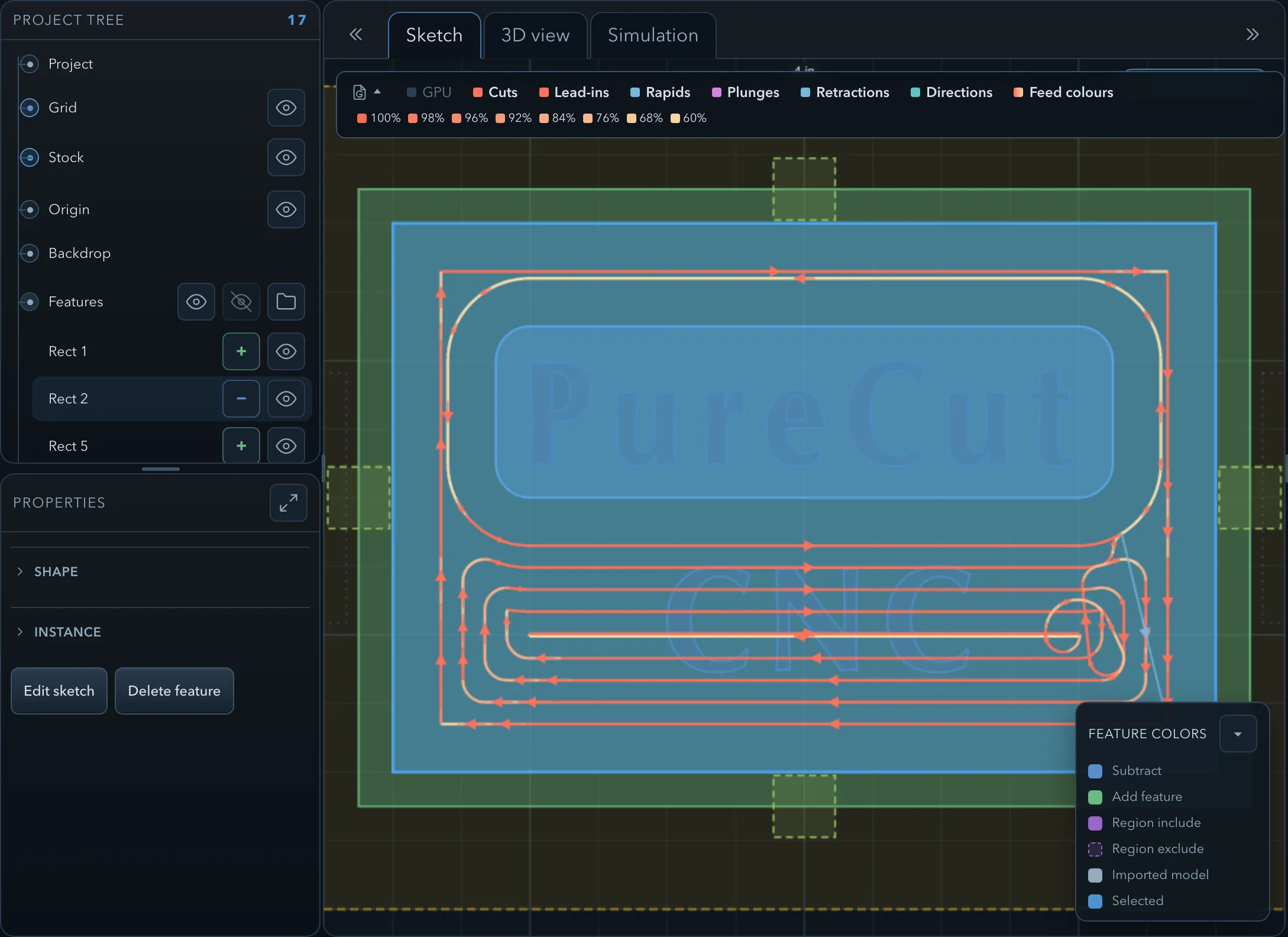Viewport: 1288px width, 937px height.
Task: Open the G-code file icon menu
Action: point(359,92)
